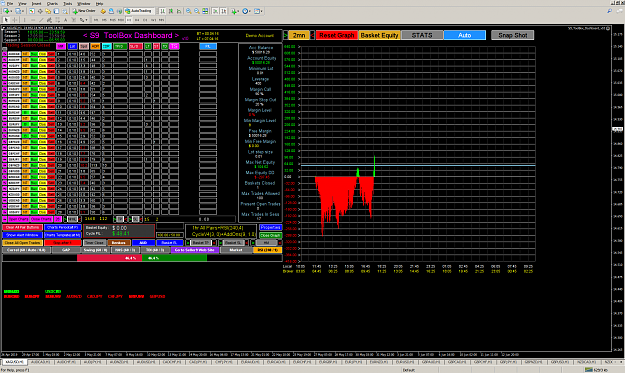
Task: Toggle chart shift icon
Action: click(x=224, y=11)
